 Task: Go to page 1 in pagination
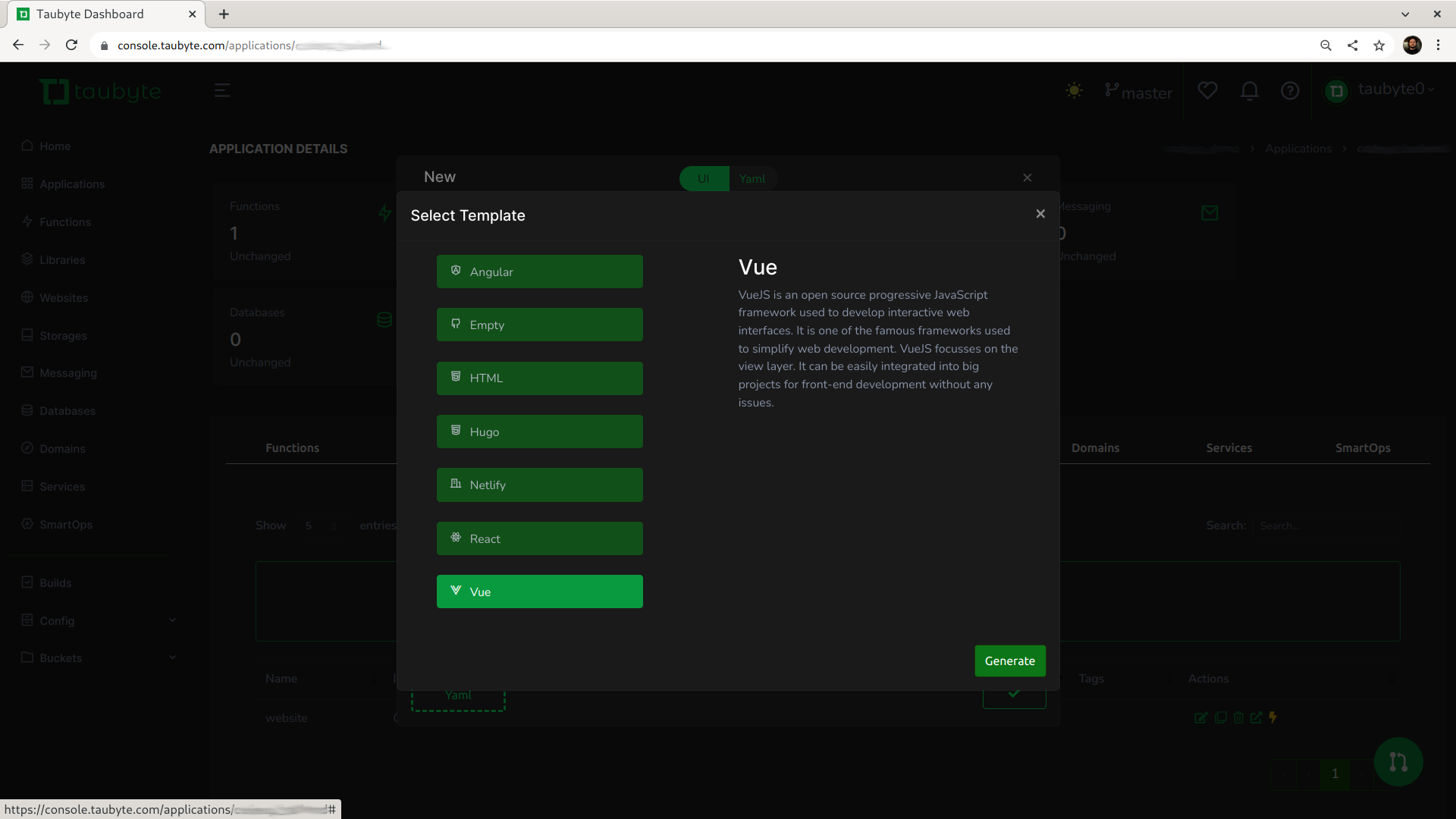pos(1335,774)
